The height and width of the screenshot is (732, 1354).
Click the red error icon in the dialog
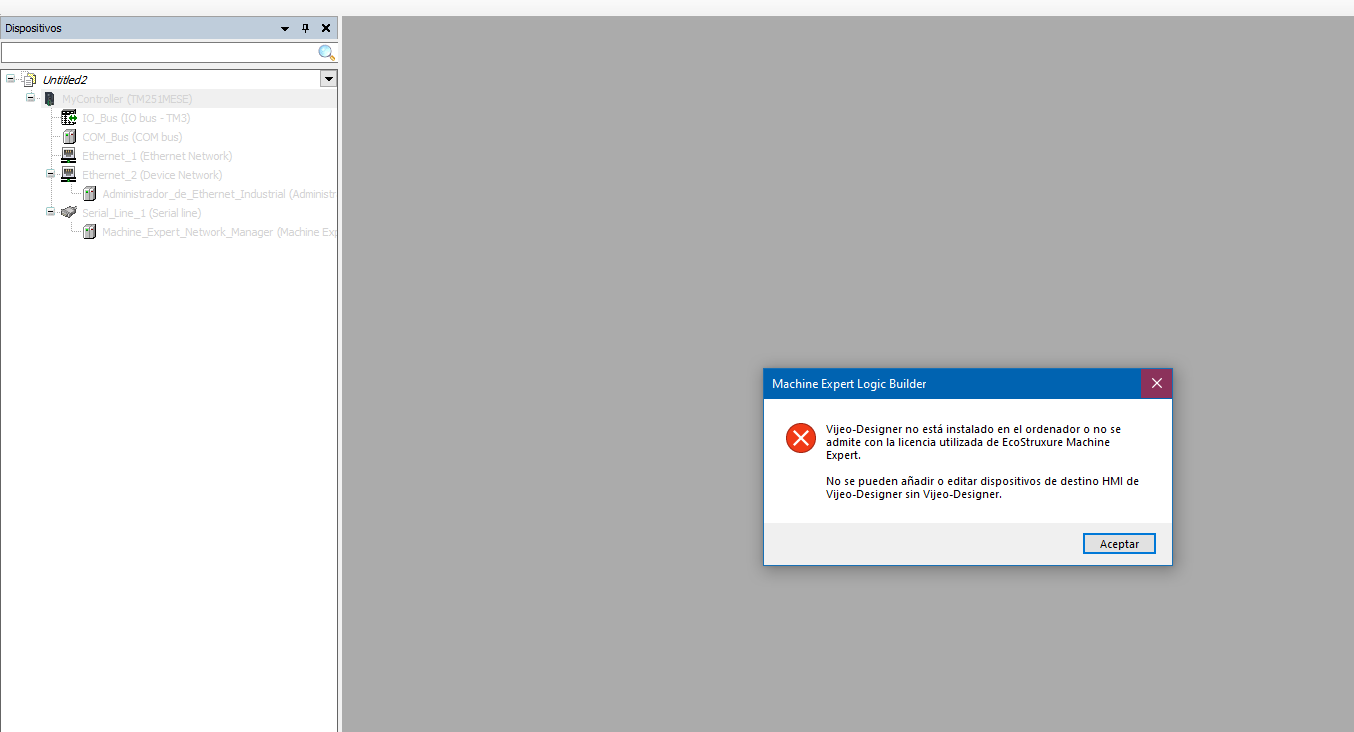tap(801, 438)
